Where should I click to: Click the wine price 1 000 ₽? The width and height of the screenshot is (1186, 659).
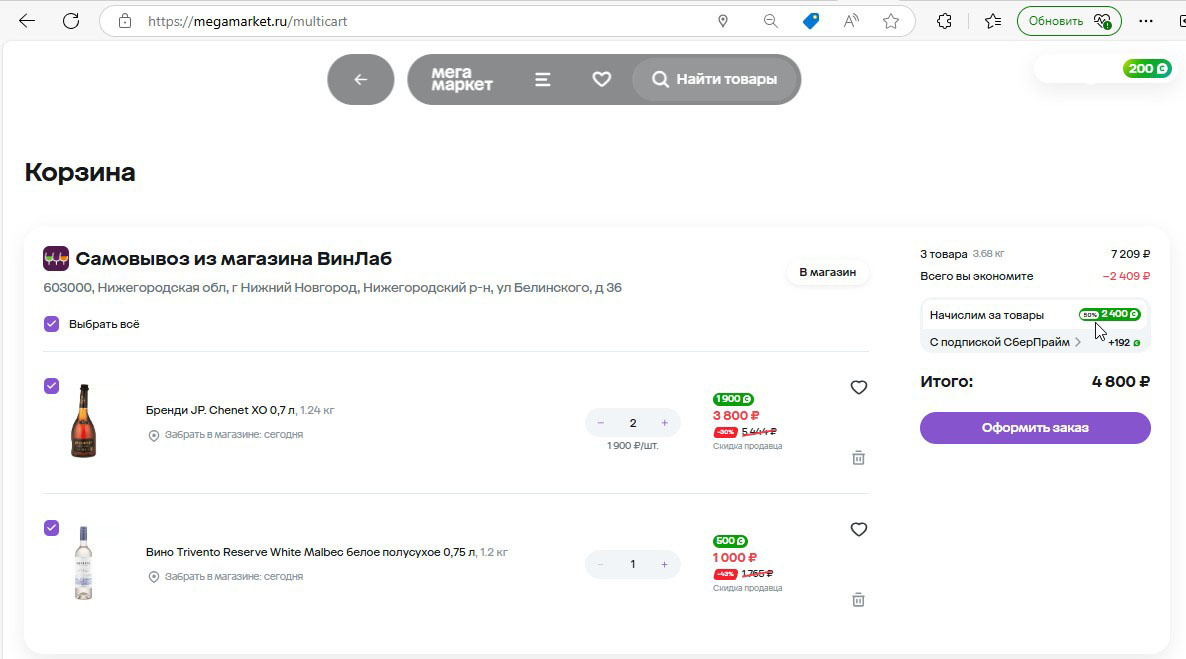(734, 558)
